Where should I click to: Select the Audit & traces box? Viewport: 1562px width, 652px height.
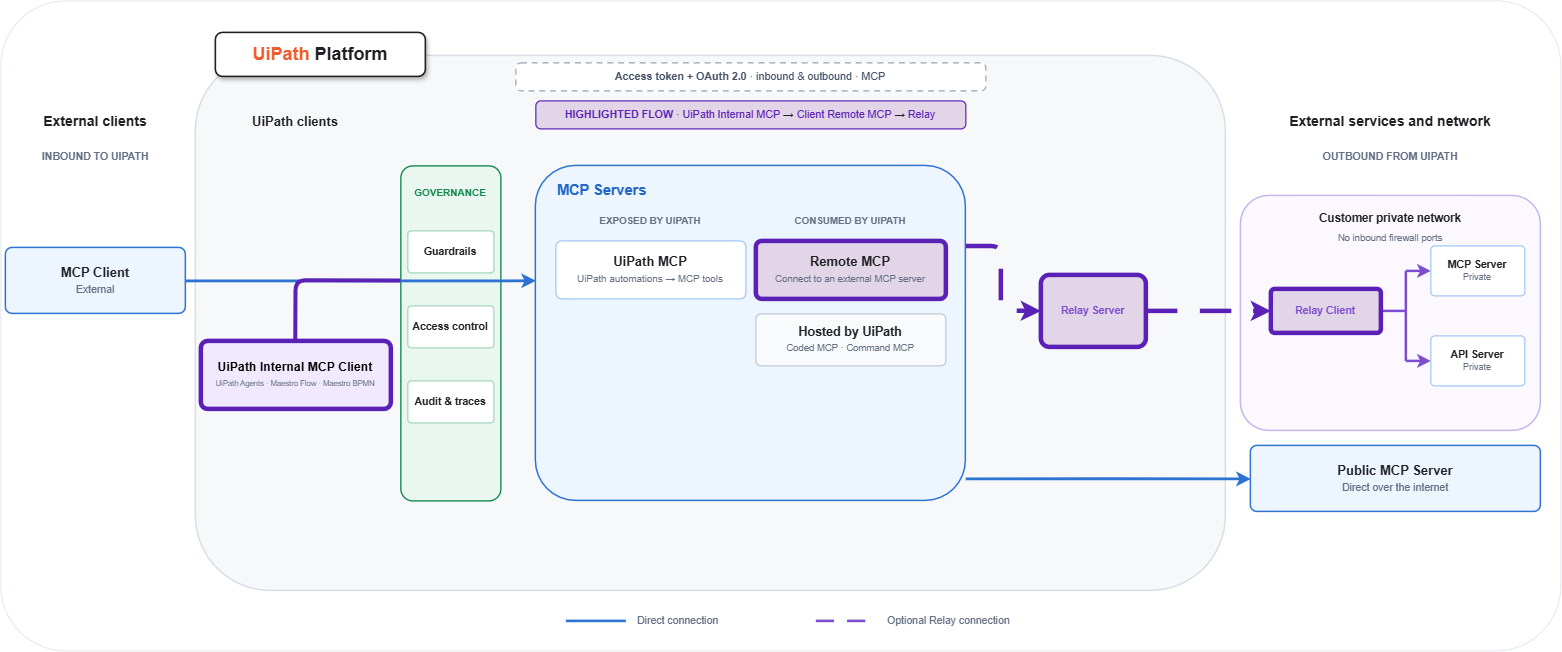click(451, 402)
